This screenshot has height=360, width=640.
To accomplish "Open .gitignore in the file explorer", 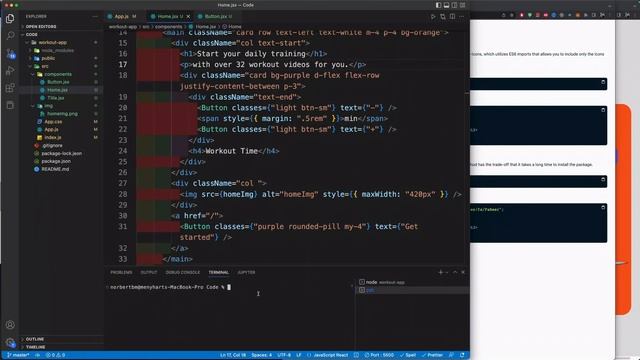I will coord(52,145).
